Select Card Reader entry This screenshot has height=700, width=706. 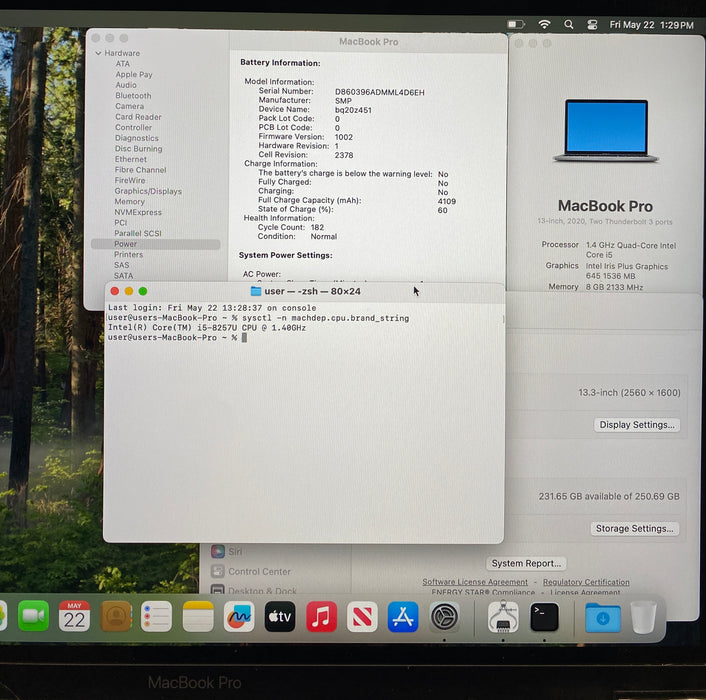(x=138, y=117)
